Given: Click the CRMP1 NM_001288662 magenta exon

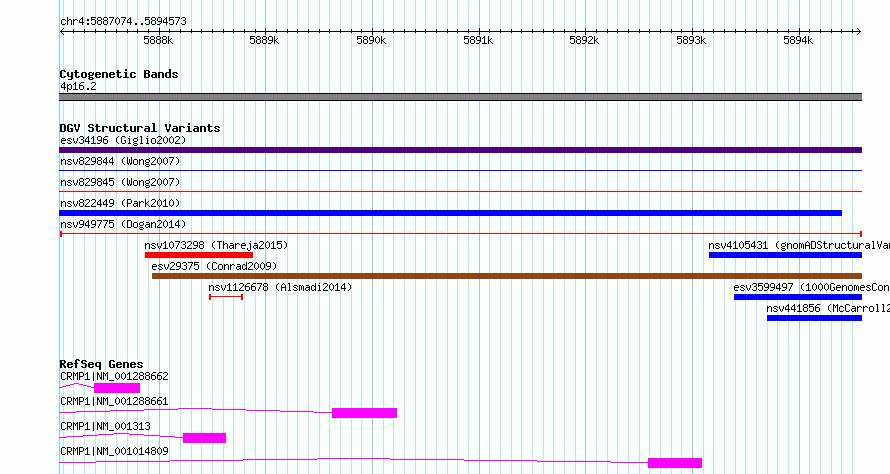Looking at the screenshot, I should [117, 388].
